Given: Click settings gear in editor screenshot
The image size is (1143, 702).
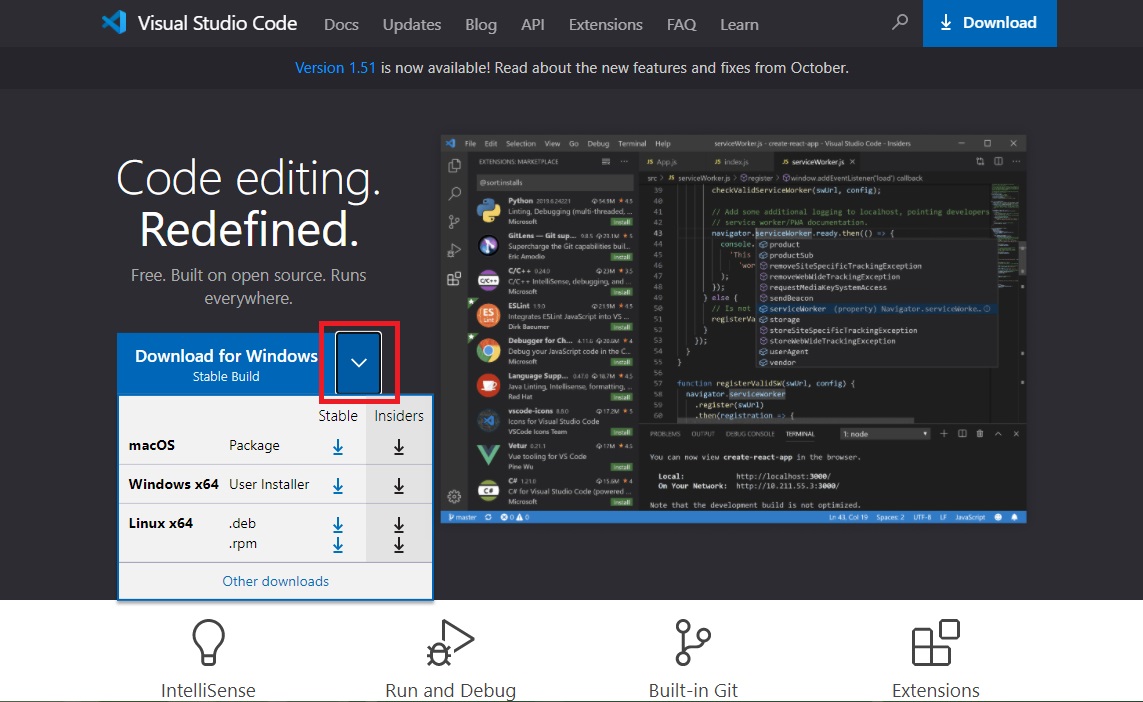Looking at the screenshot, I should pos(454,496).
